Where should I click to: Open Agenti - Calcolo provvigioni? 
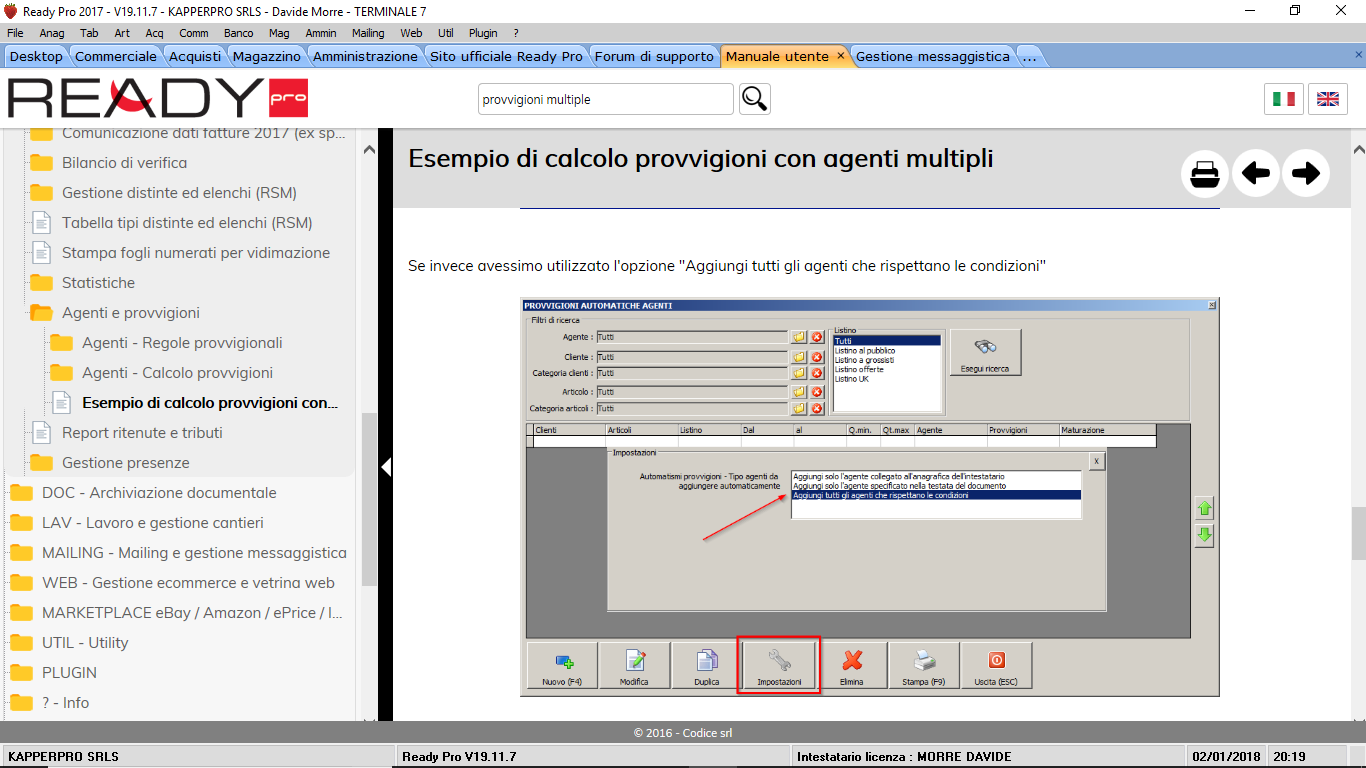pyautogui.click(x=177, y=373)
